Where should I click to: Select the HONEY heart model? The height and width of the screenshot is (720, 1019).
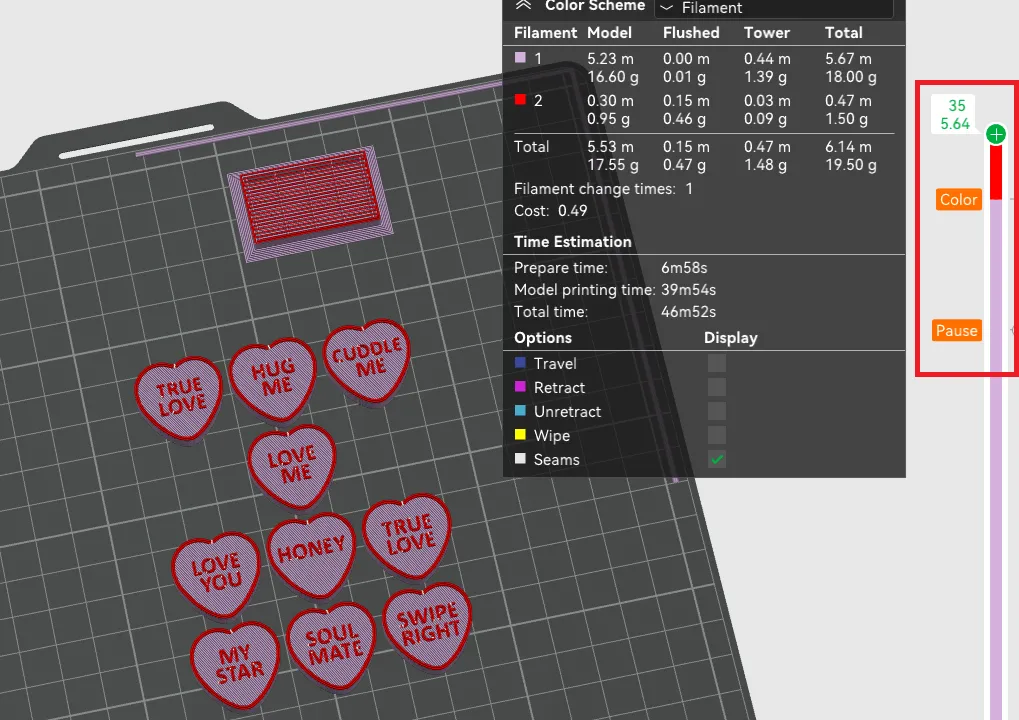point(311,554)
